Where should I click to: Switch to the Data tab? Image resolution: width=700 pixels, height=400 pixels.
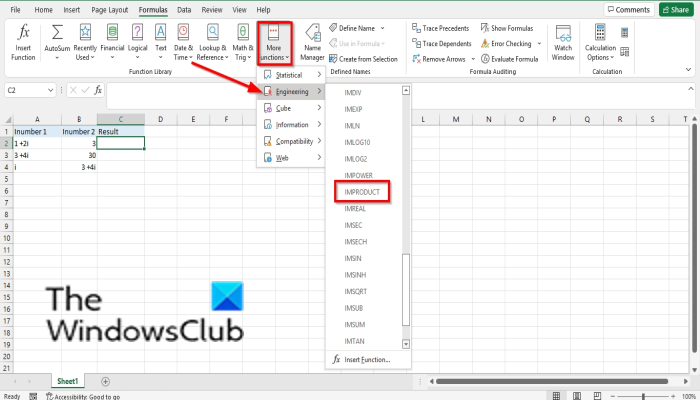(x=184, y=10)
